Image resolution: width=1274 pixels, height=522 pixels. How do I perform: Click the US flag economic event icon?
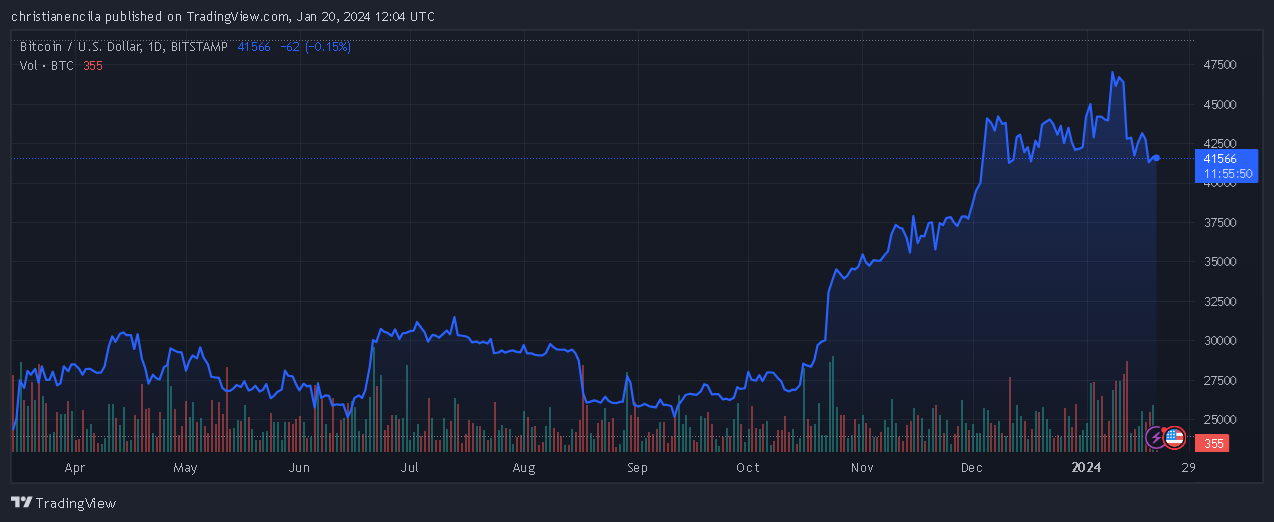click(x=1174, y=437)
